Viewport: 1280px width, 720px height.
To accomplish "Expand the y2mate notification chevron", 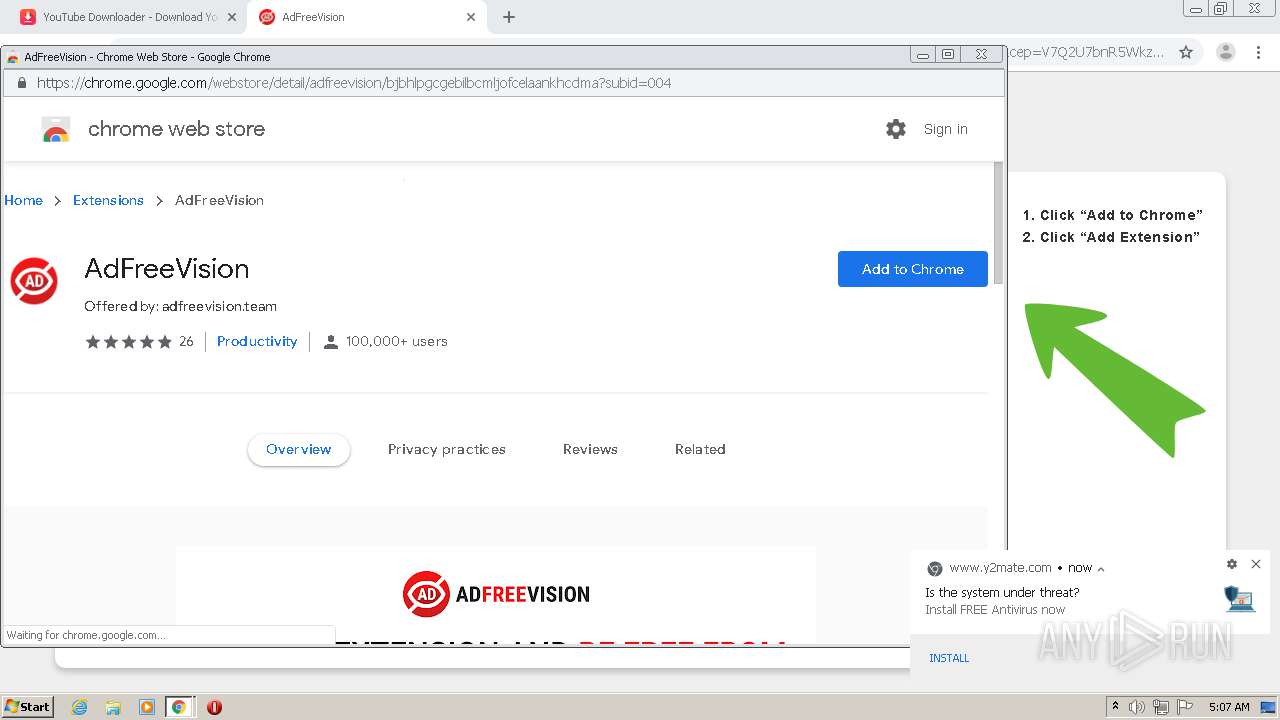I will tap(1101, 569).
